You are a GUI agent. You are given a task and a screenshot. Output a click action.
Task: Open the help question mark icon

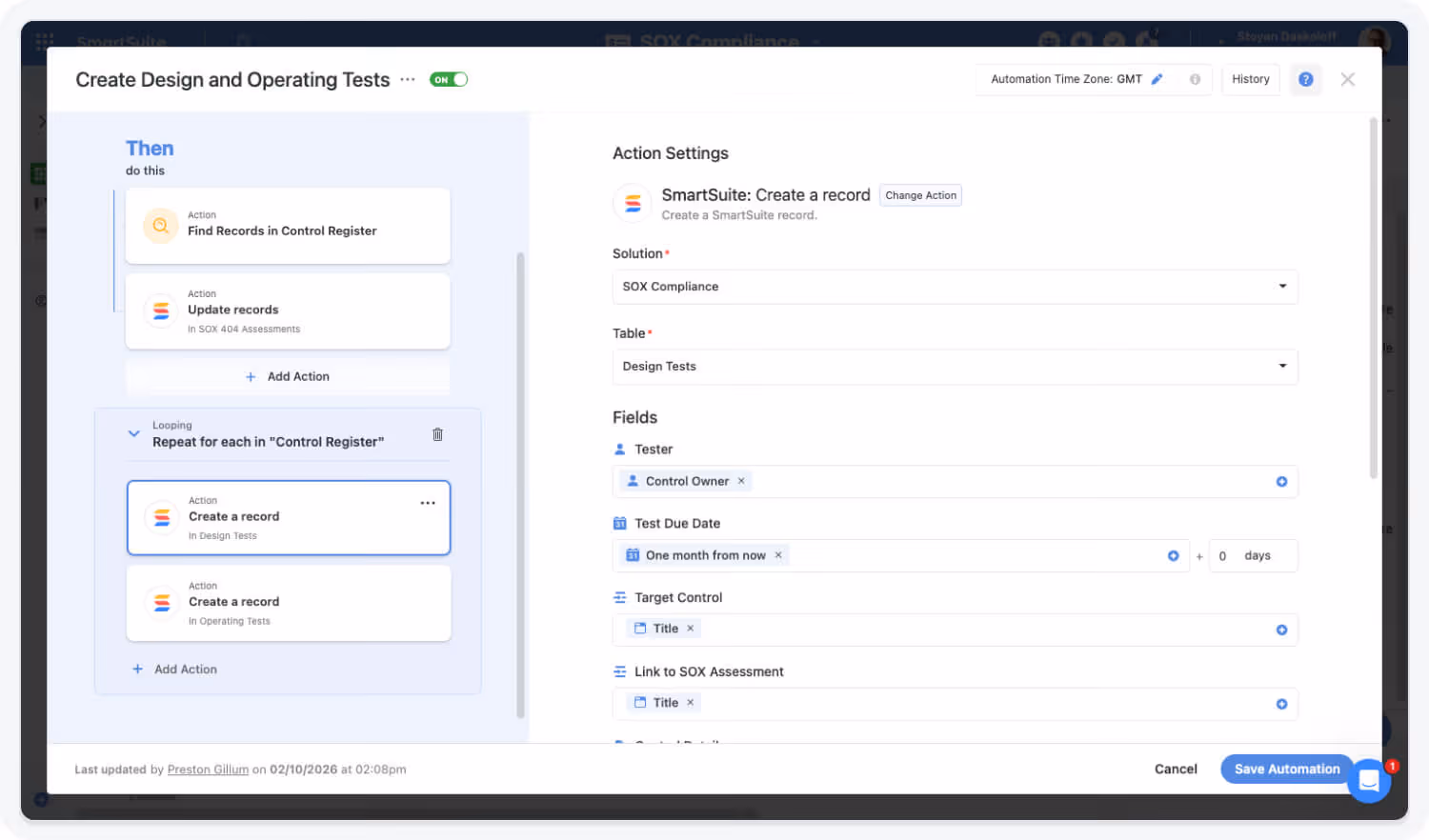(x=1305, y=79)
